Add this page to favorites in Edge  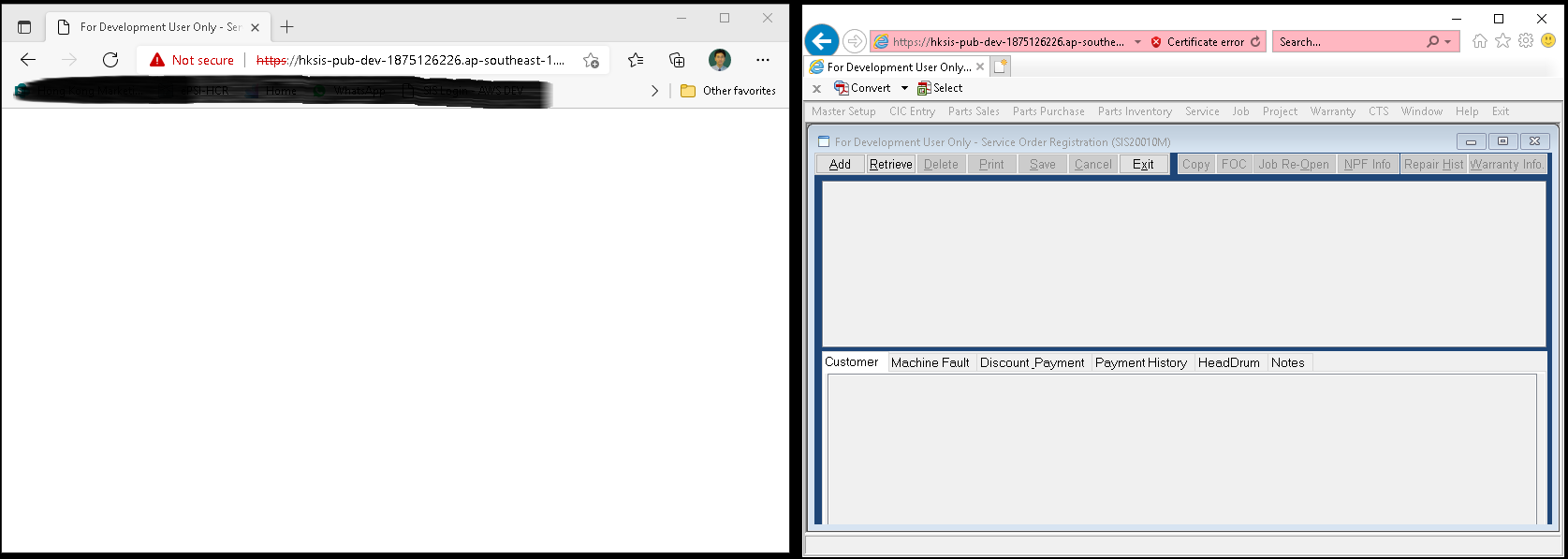591,60
